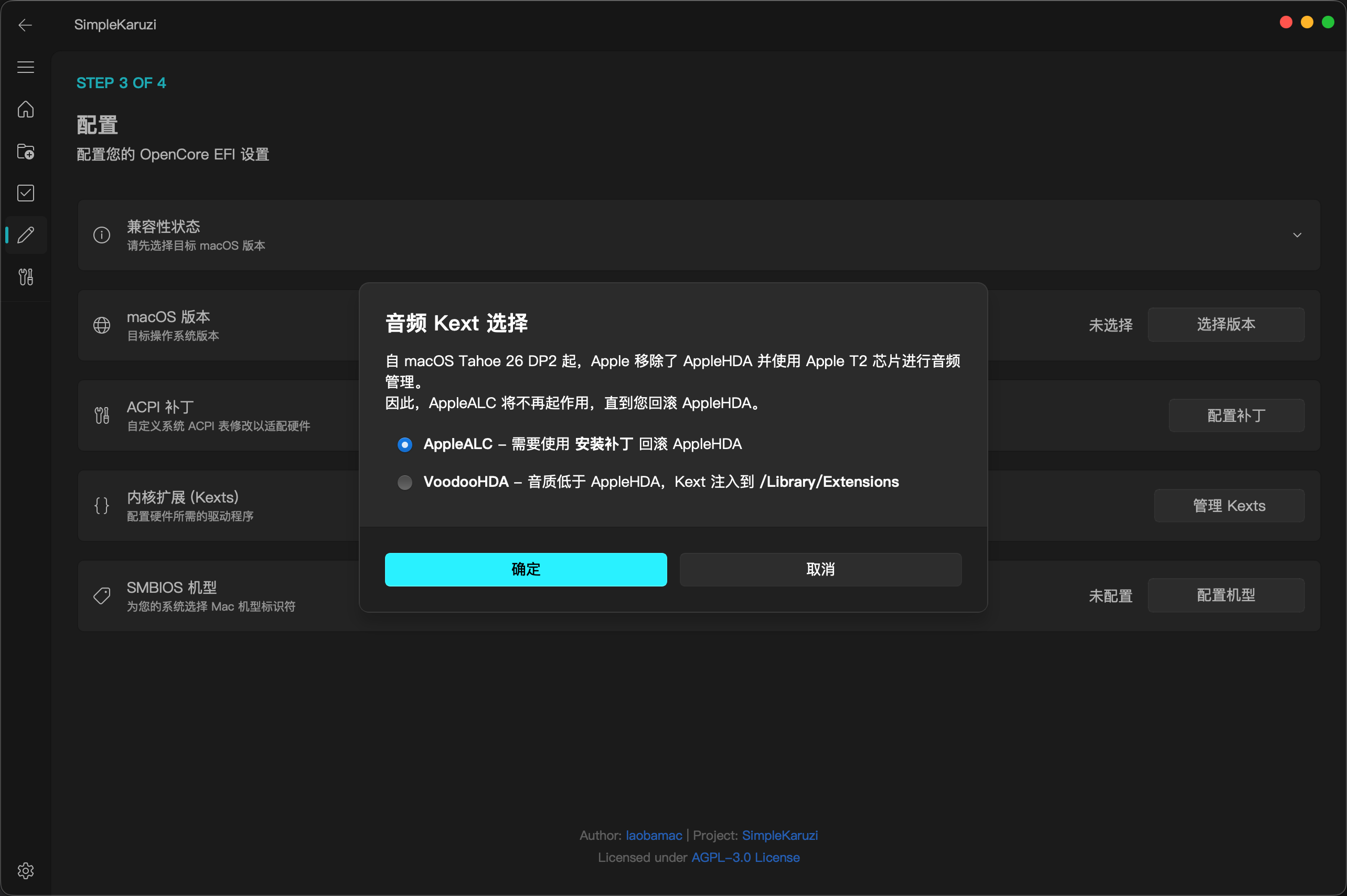
Task: Click 选择版本 to pick macOS version
Action: [x=1225, y=325]
